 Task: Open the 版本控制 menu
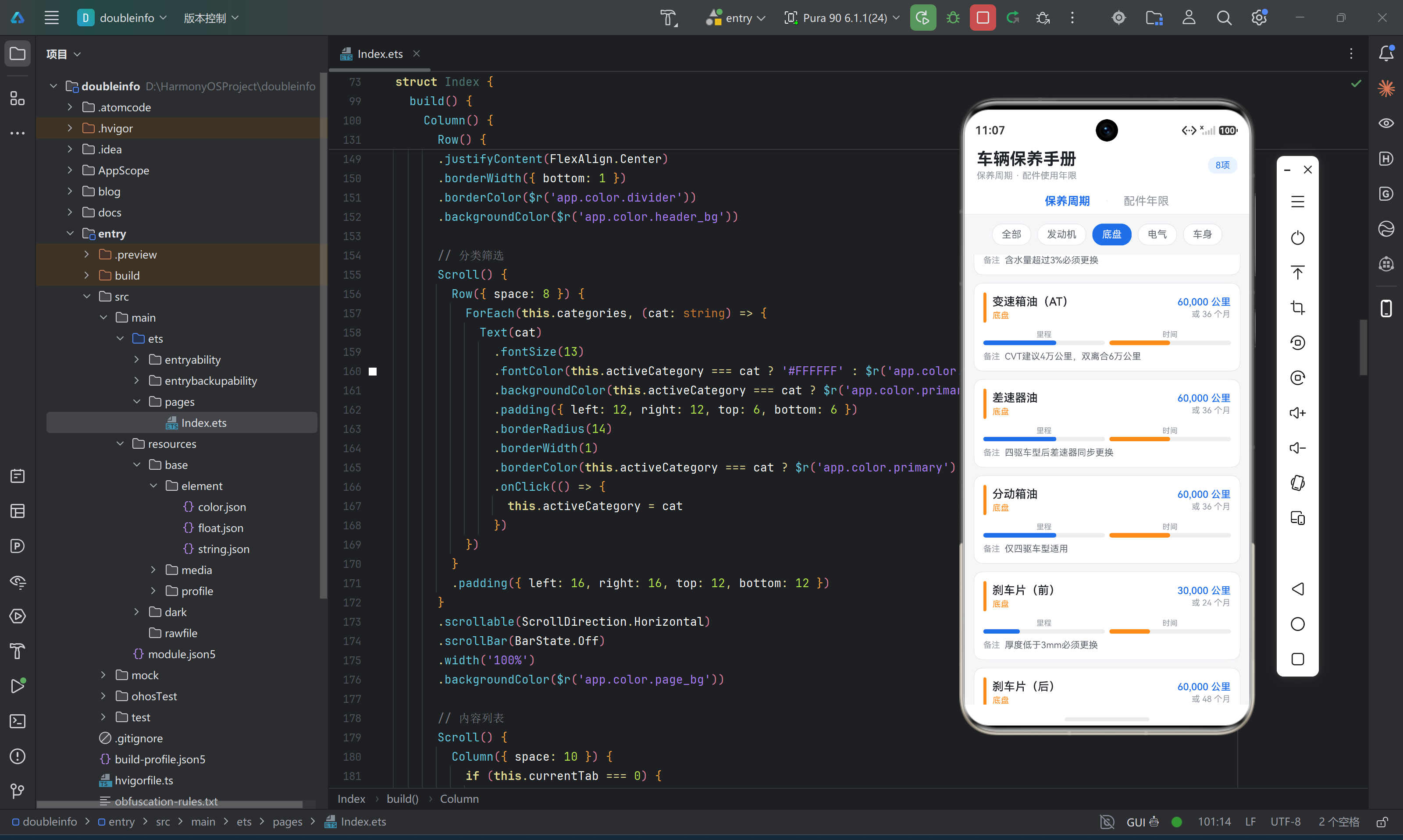tap(210, 18)
